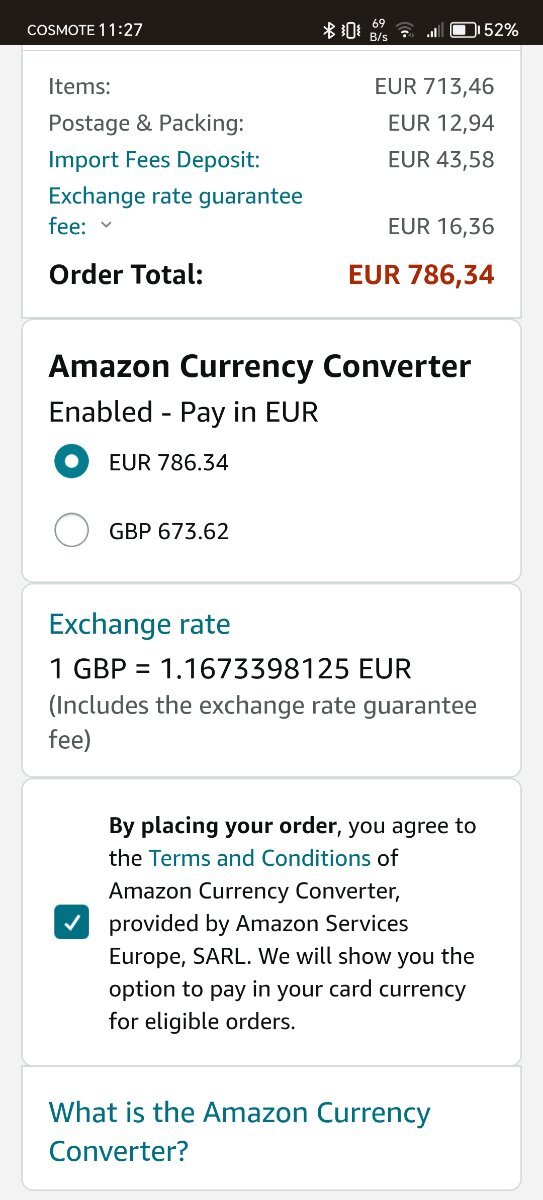543x1200 pixels.
Task: Tap the Amazon Currency Converter heading
Action: click(x=260, y=366)
